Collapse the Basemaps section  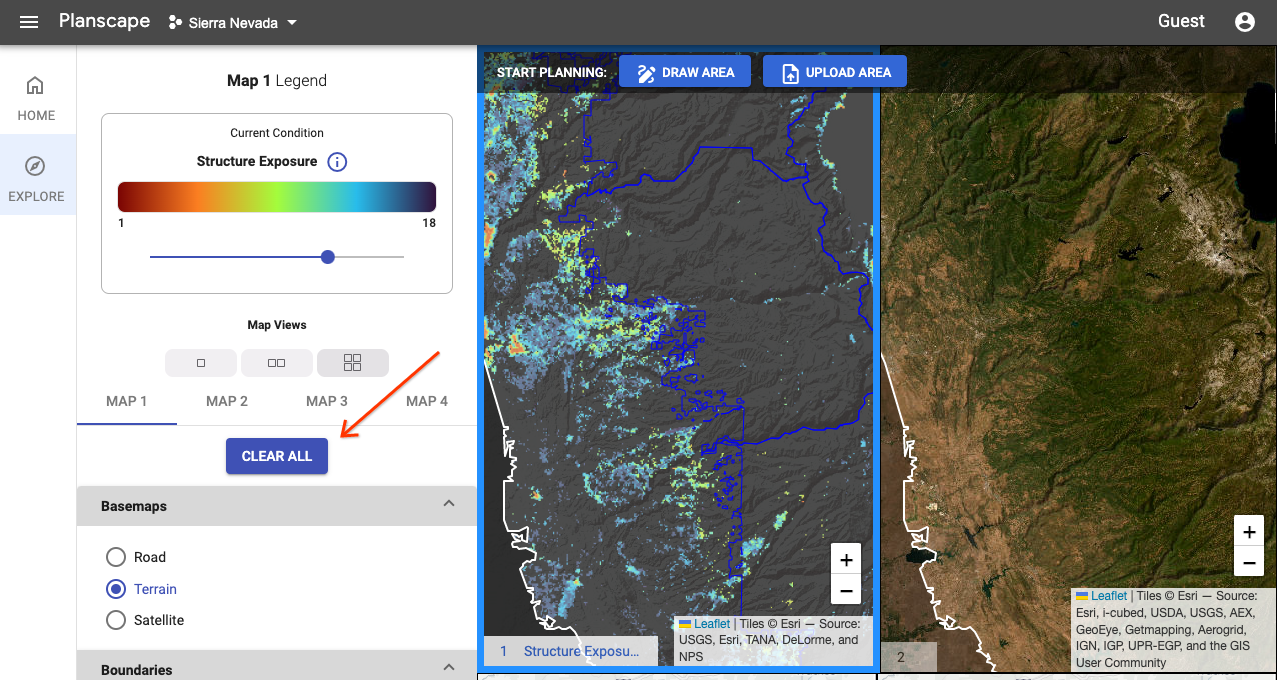coord(449,504)
